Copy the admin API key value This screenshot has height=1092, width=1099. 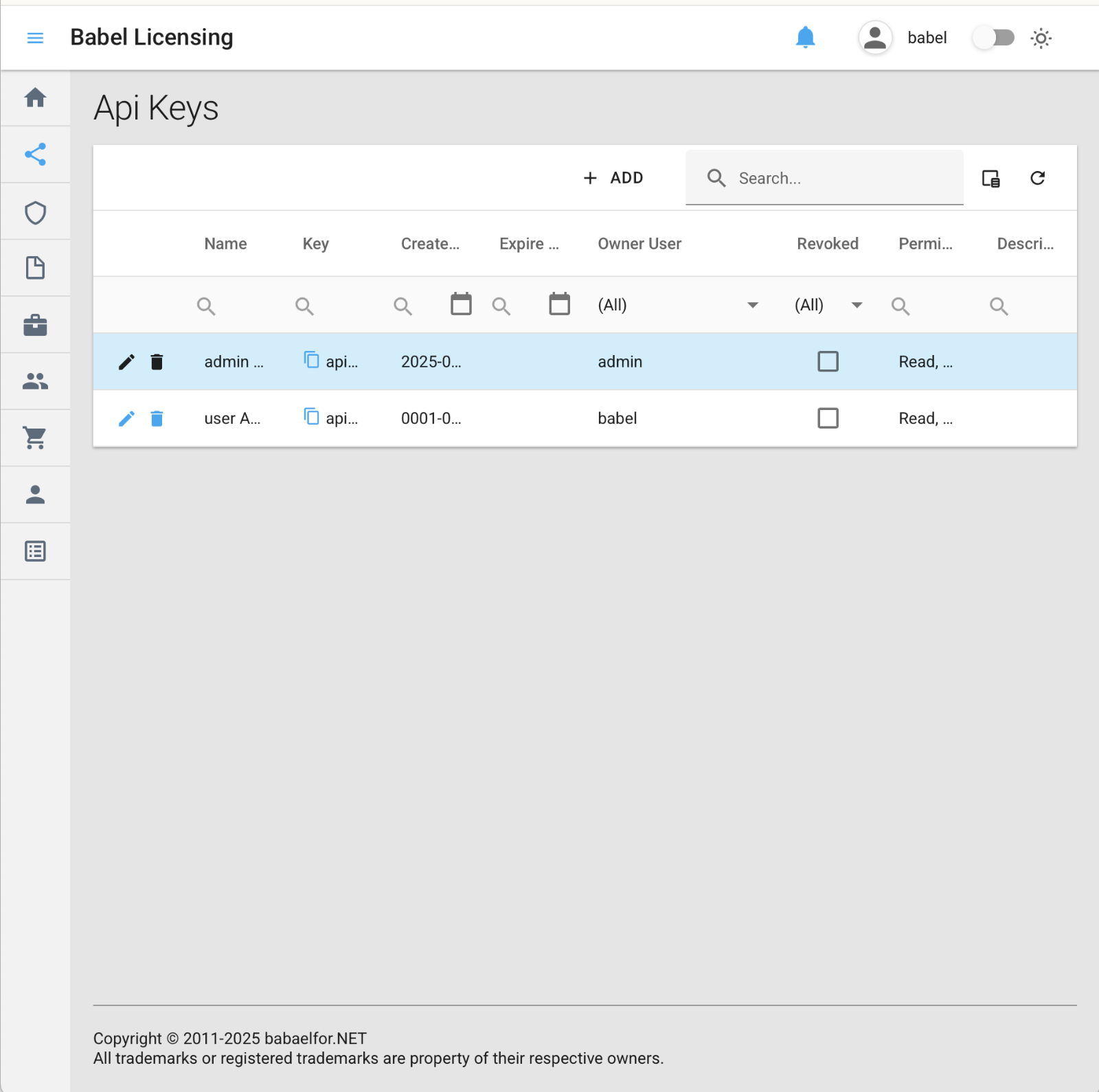tap(311, 360)
